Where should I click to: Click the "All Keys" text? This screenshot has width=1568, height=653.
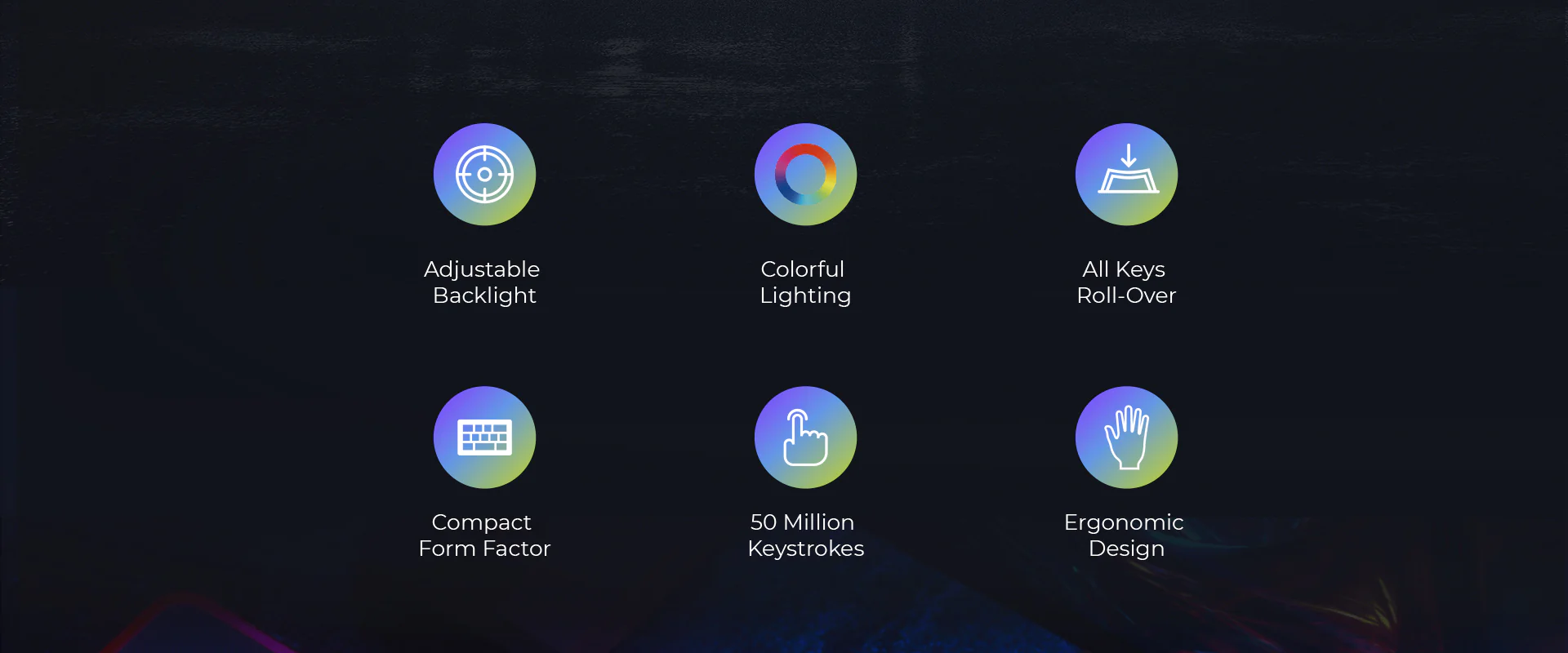pos(1124,269)
